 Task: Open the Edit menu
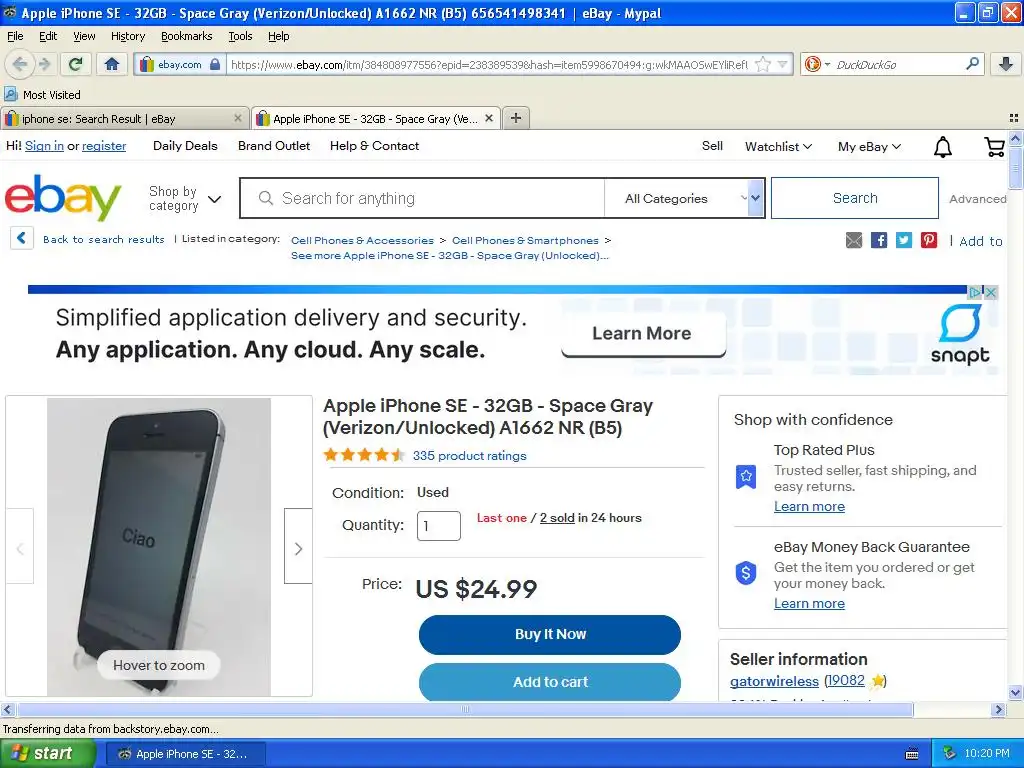pos(48,36)
